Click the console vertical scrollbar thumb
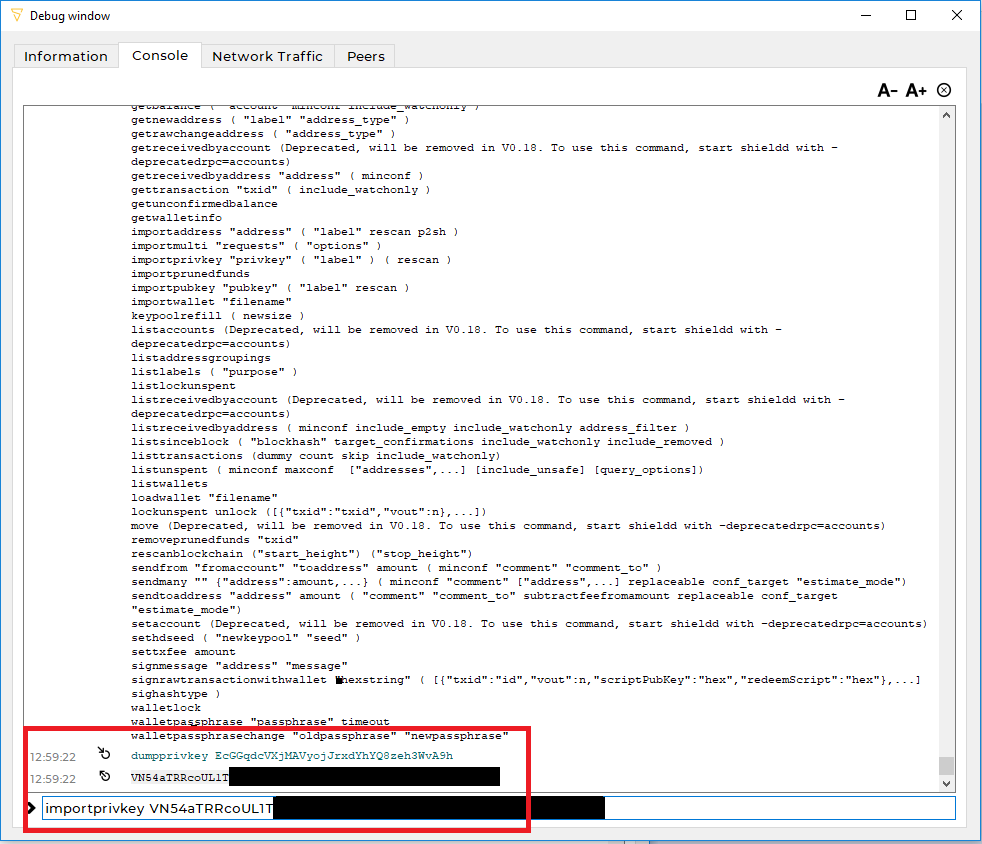 [x=946, y=766]
